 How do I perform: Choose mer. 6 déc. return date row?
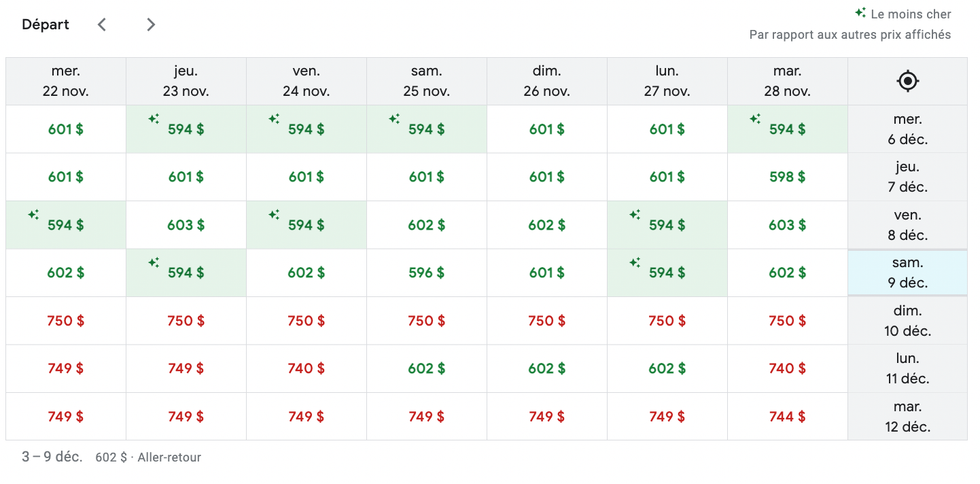point(907,129)
